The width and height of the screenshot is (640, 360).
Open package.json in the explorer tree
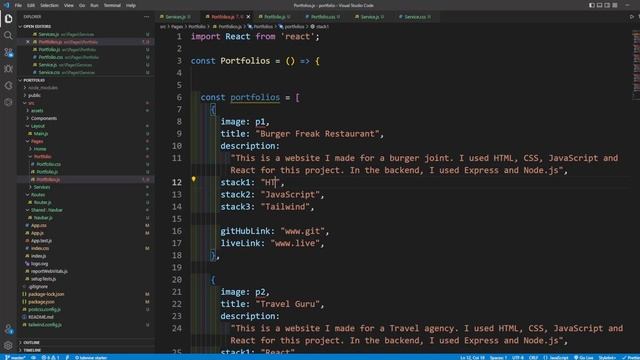click(x=41, y=302)
